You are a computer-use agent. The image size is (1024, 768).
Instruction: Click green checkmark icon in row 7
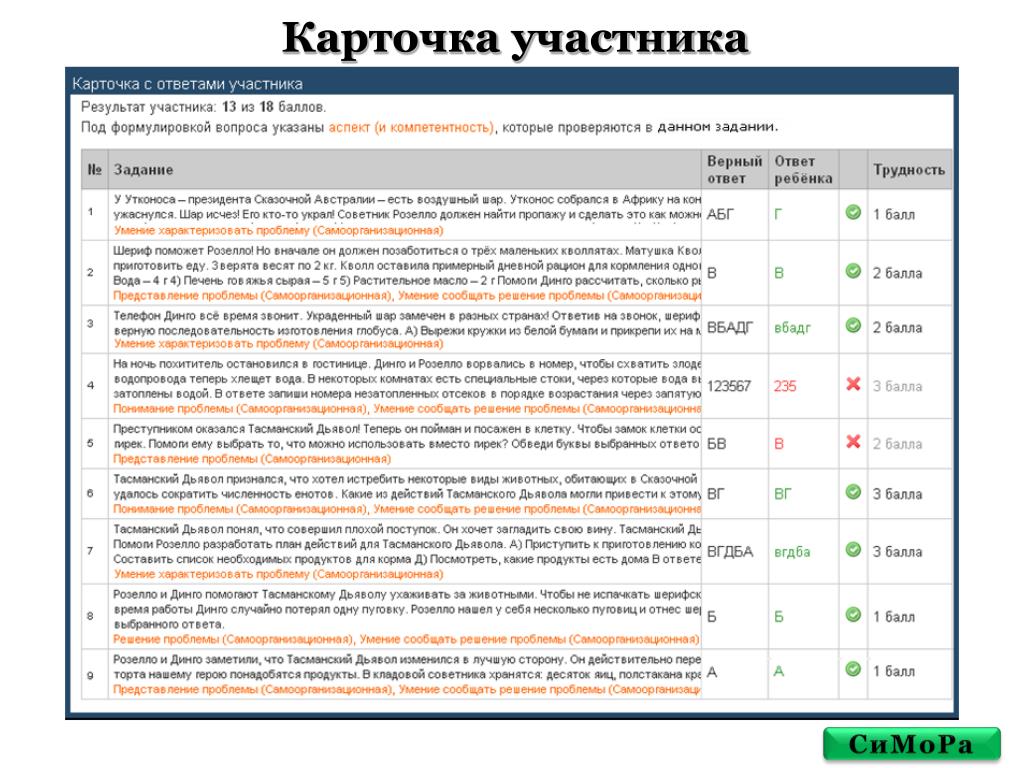(853, 549)
